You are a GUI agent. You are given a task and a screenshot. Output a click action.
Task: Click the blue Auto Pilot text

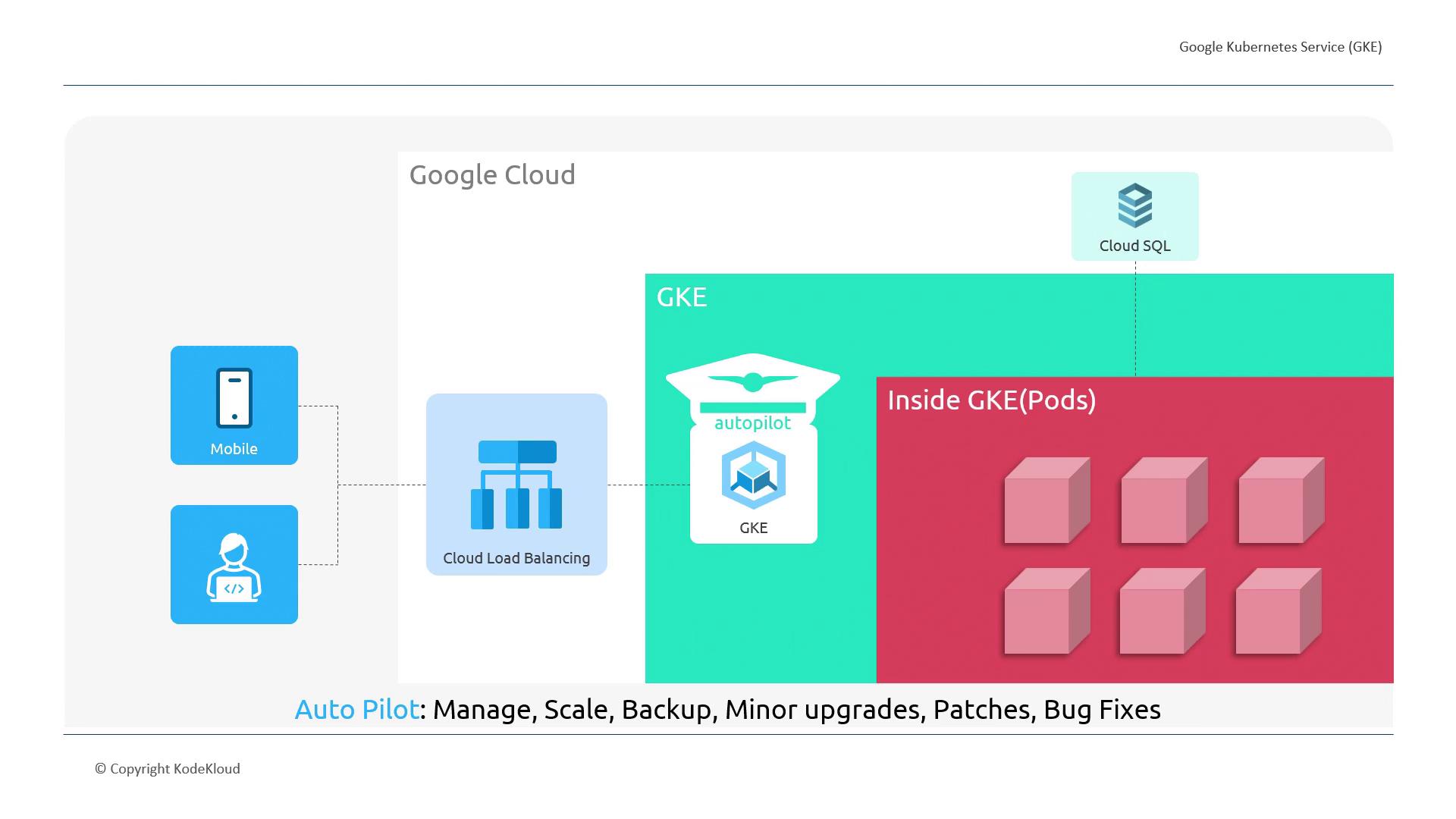356,710
